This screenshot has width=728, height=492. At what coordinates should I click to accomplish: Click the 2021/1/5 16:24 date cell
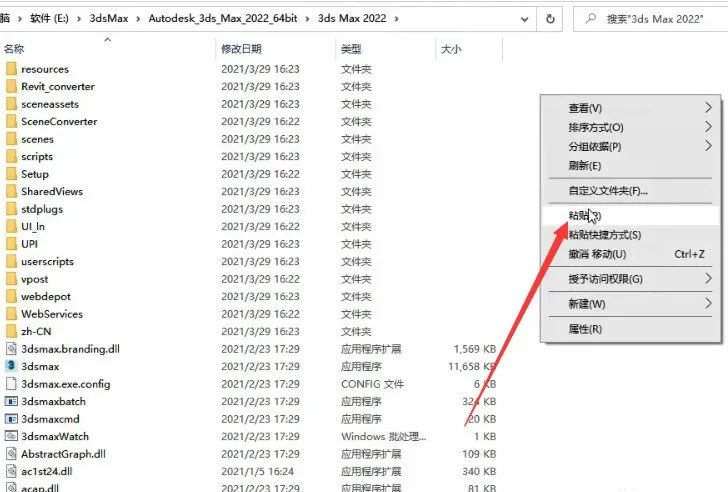pyautogui.click(x=258, y=472)
